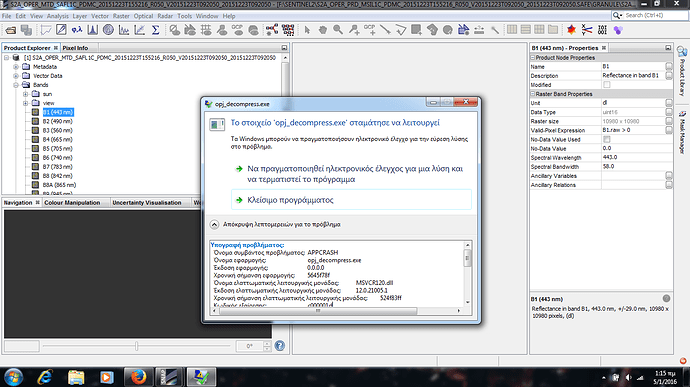Toggle the No-Data Value Used checkbox

pyautogui.click(x=607, y=140)
